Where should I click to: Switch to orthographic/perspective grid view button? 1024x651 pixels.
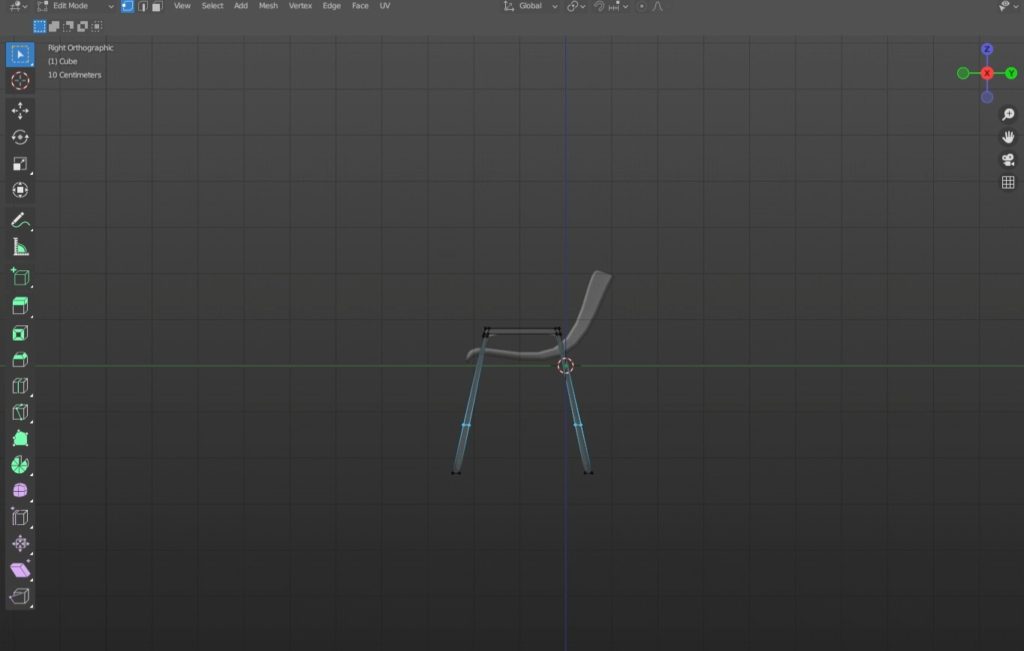coord(1008,182)
